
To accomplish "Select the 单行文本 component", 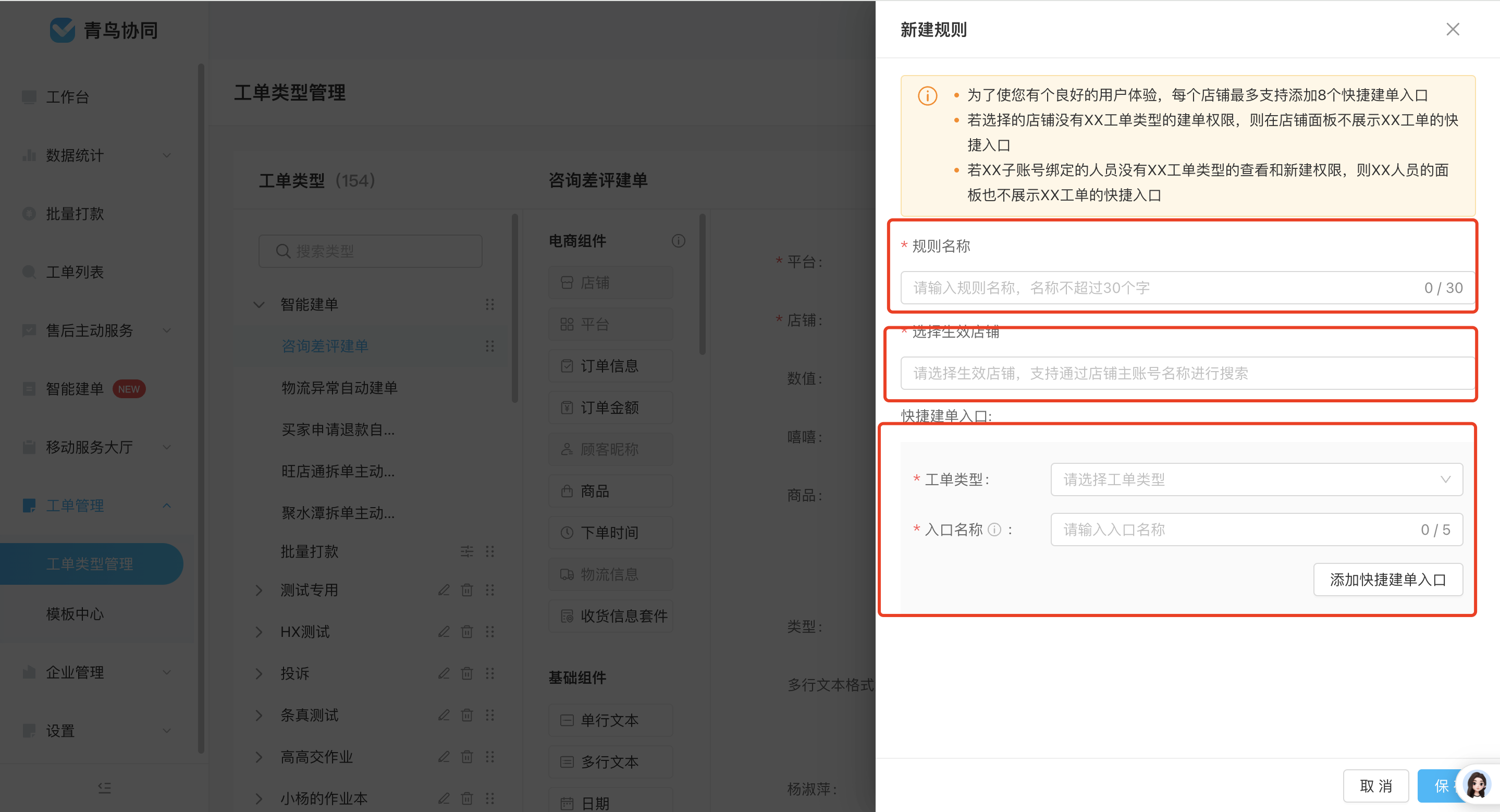I will pos(610,721).
